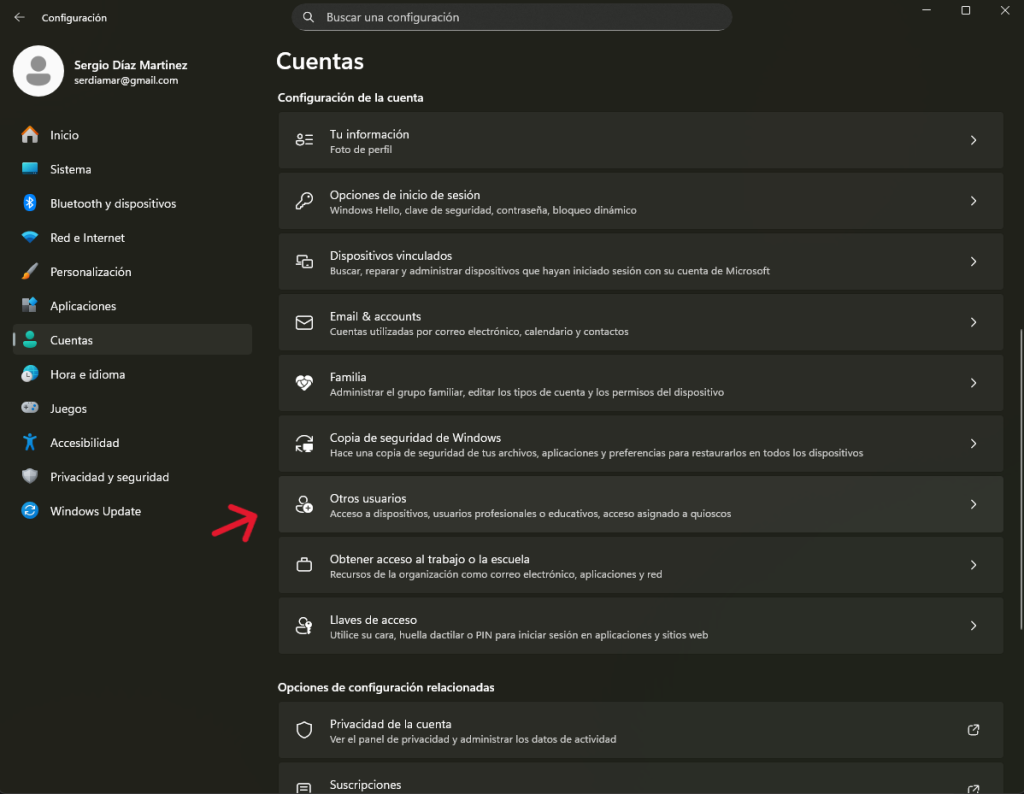This screenshot has width=1024, height=794.
Task: Click the Bluetooth y dispositivos icon
Action: coord(30,203)
